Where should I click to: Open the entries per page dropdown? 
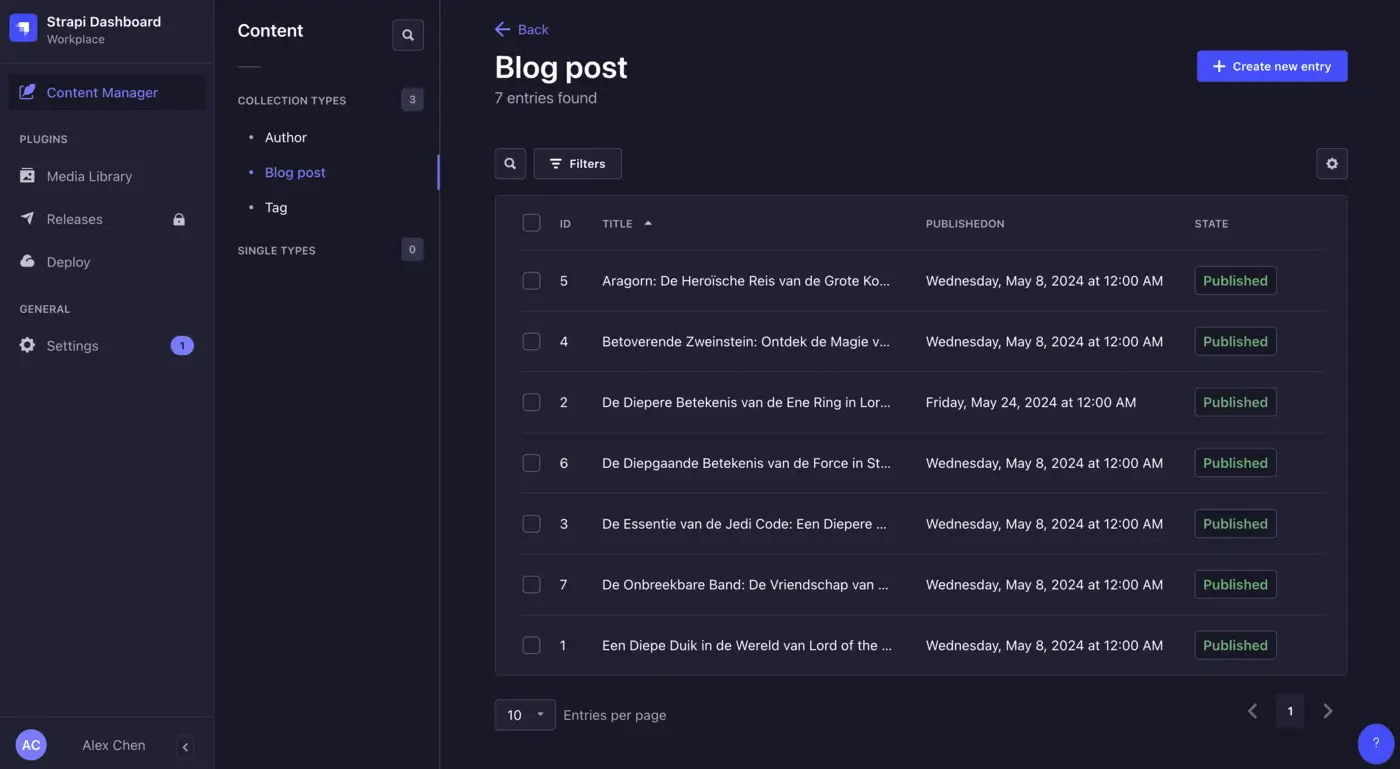pos(524,715)
